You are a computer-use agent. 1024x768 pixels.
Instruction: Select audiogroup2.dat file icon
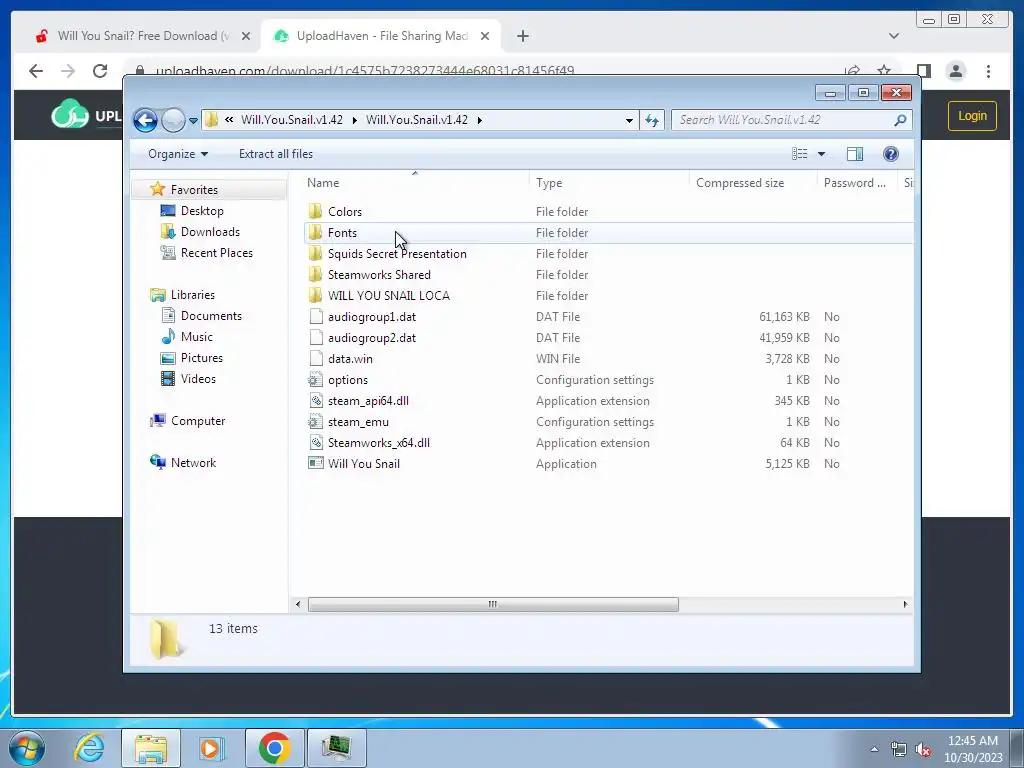pos(315,338)
